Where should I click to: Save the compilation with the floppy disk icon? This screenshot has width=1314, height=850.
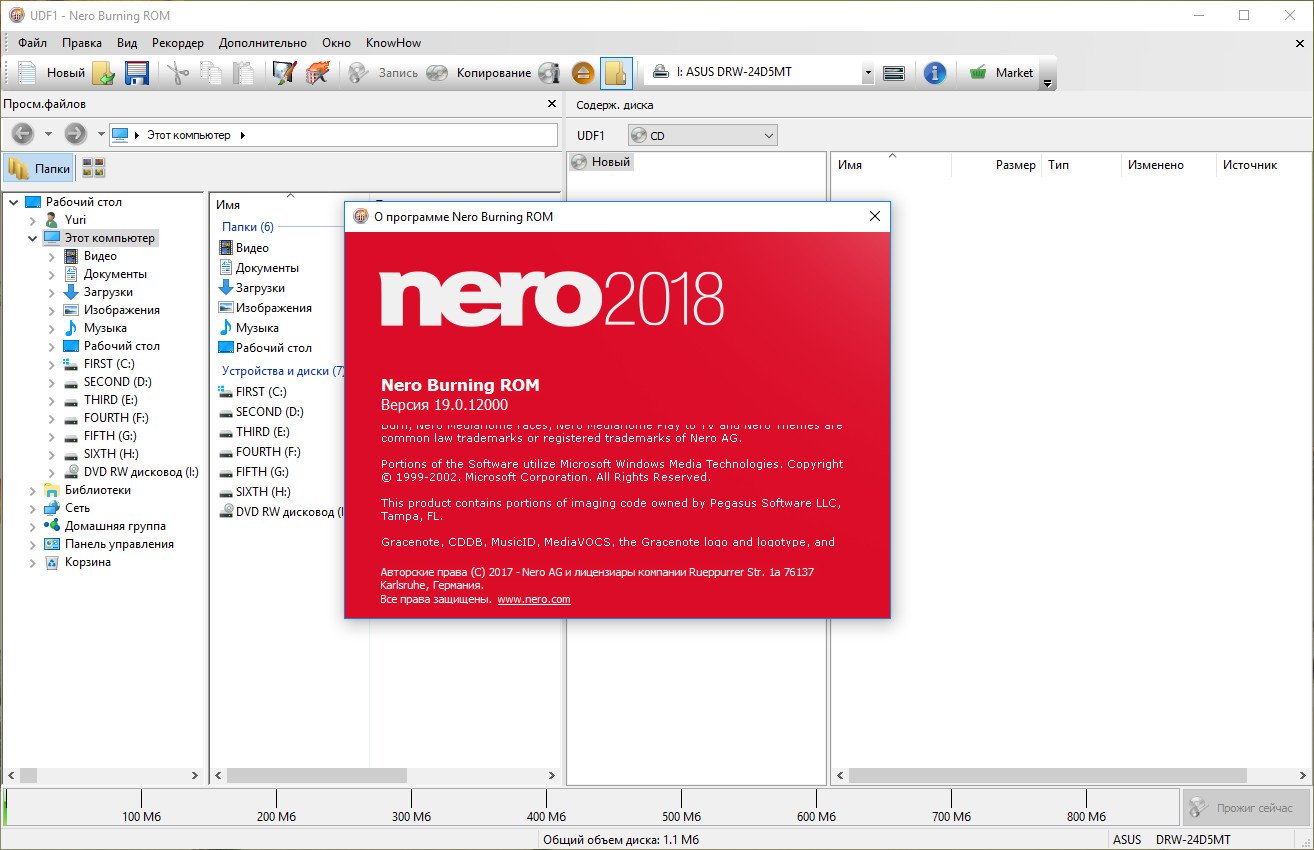click(x=136, y=73)
